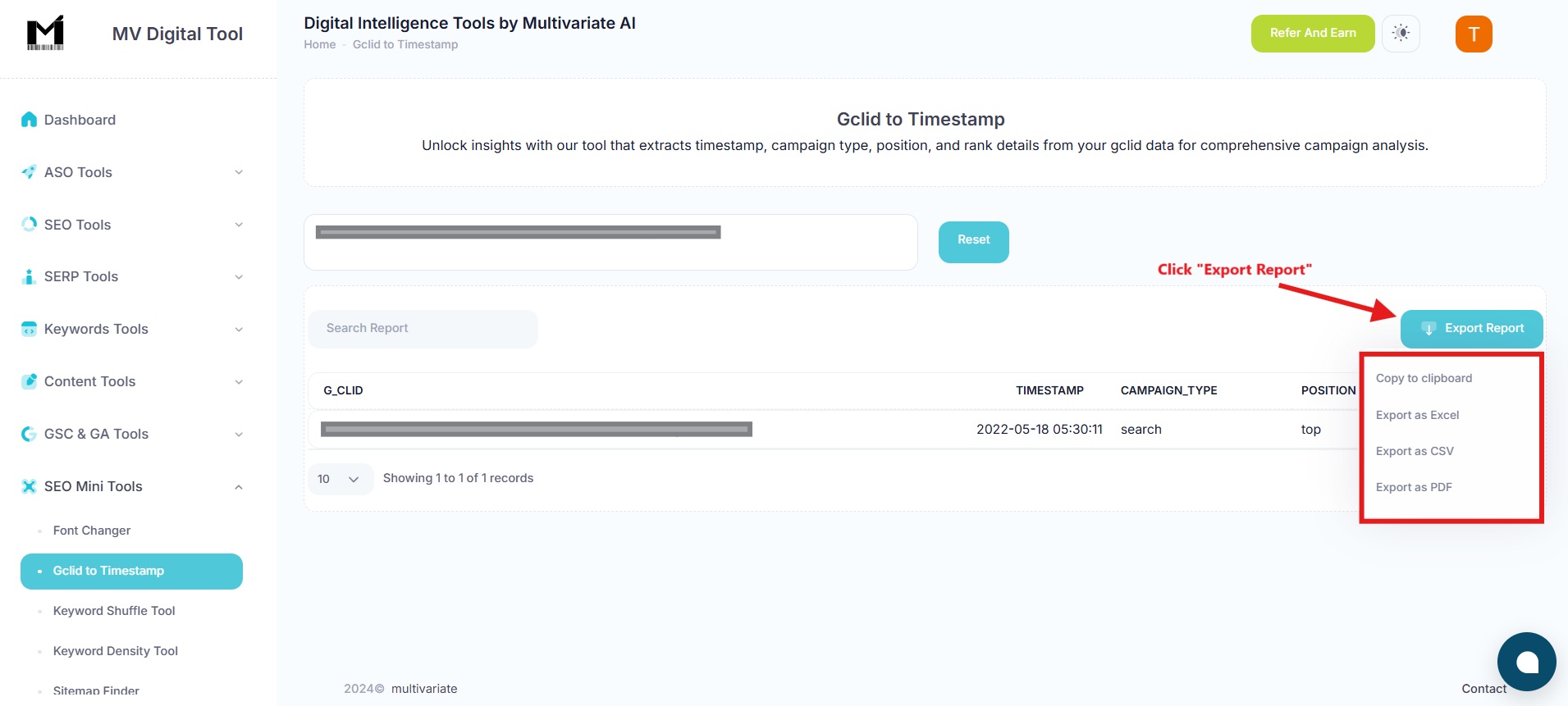Click the download icon in Export Report
1568x706 pixels.
pyautogui.click(x=1429, y=329)
